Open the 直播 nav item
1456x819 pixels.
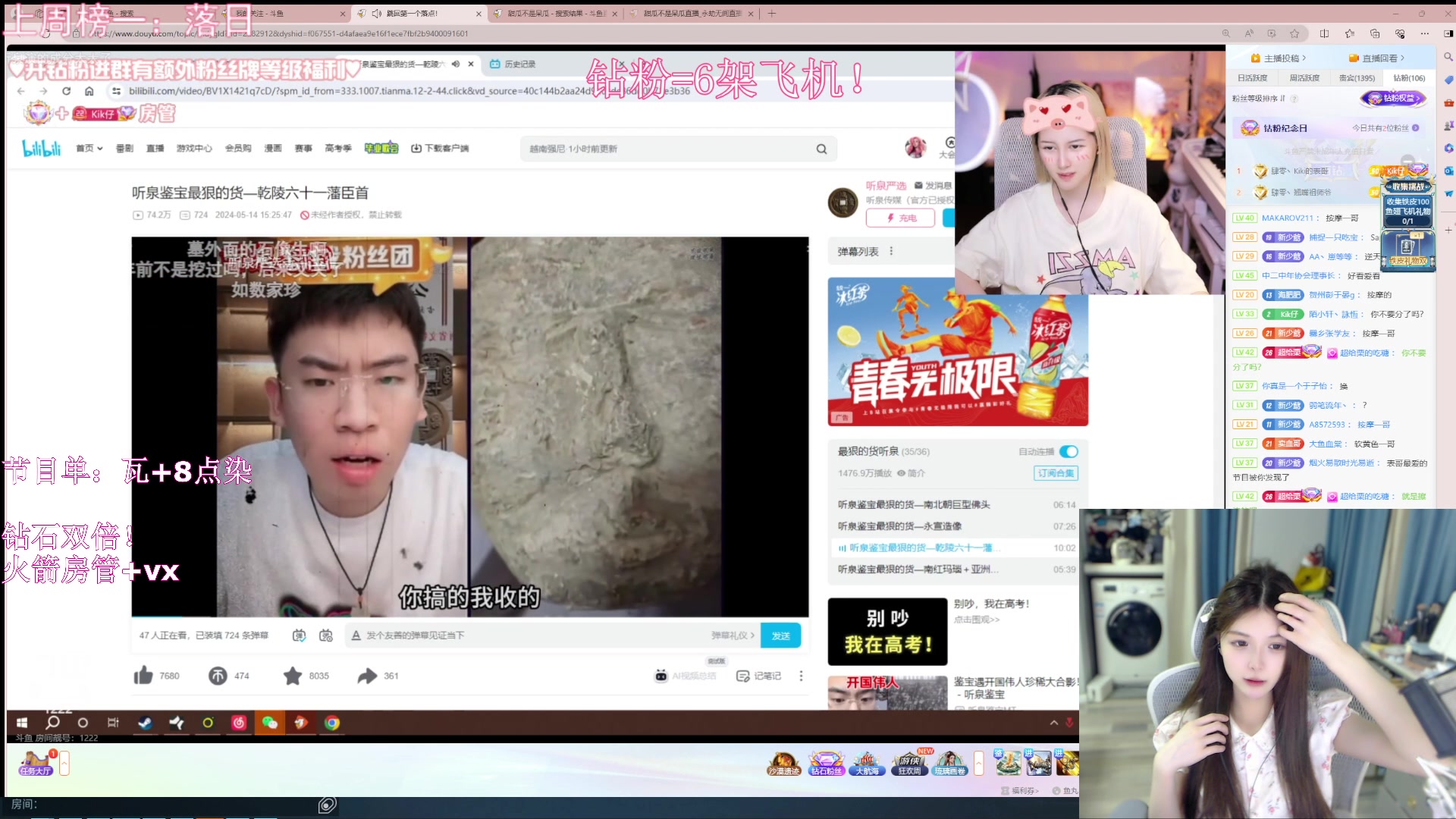(155, 149)
